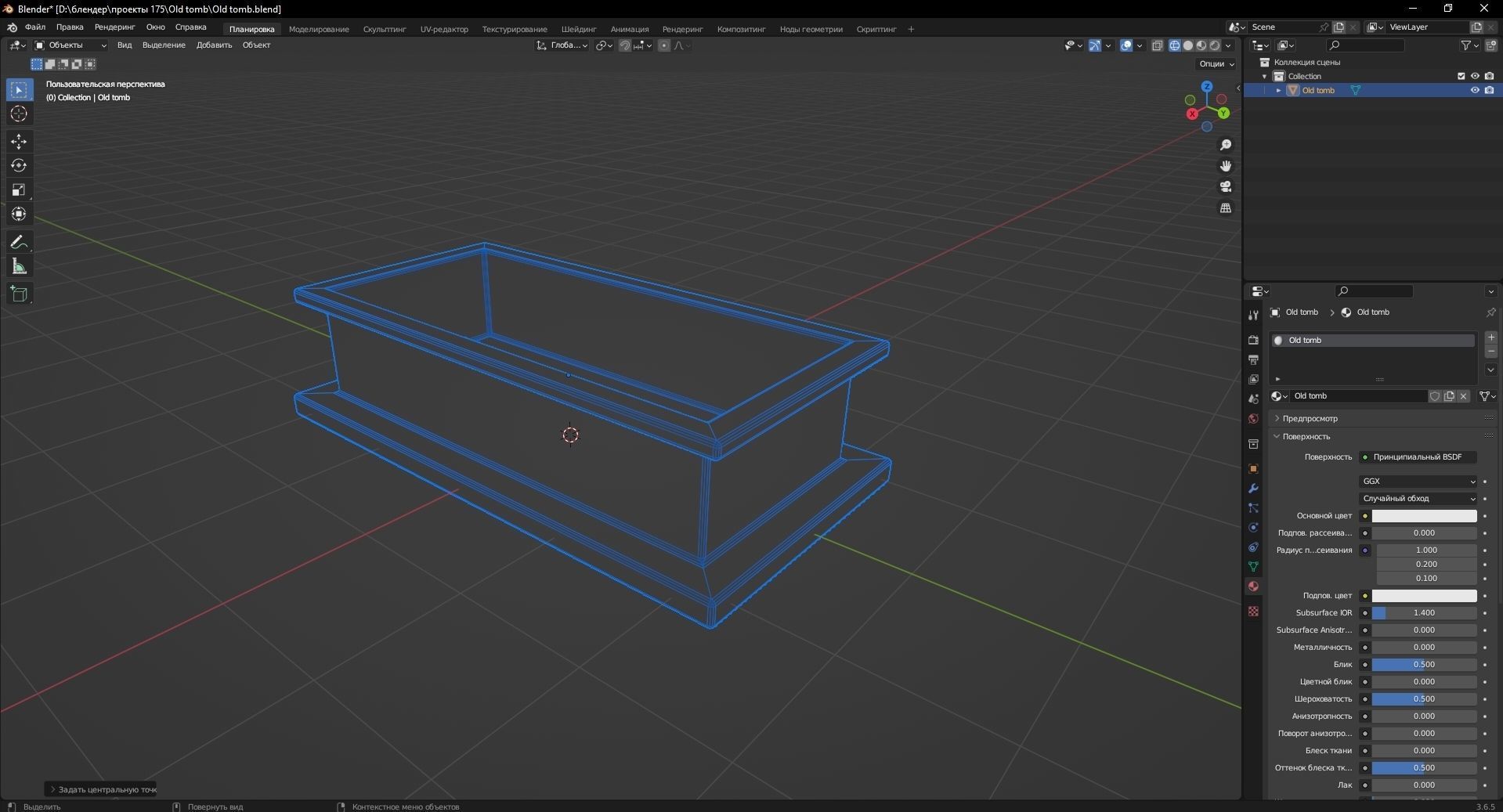Open the Scene properties tab
Screen dimensions: 1503x812
point(1253,399)
